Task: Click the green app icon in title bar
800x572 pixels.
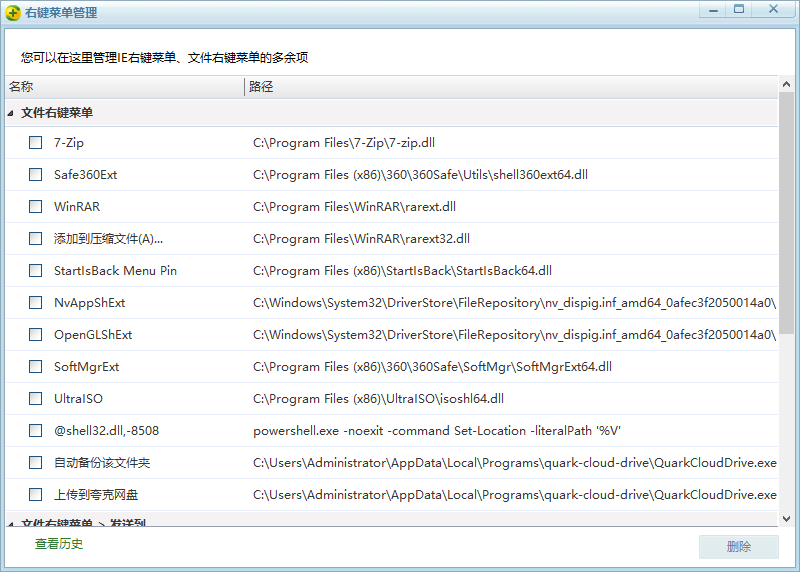Action: point(13,13)
